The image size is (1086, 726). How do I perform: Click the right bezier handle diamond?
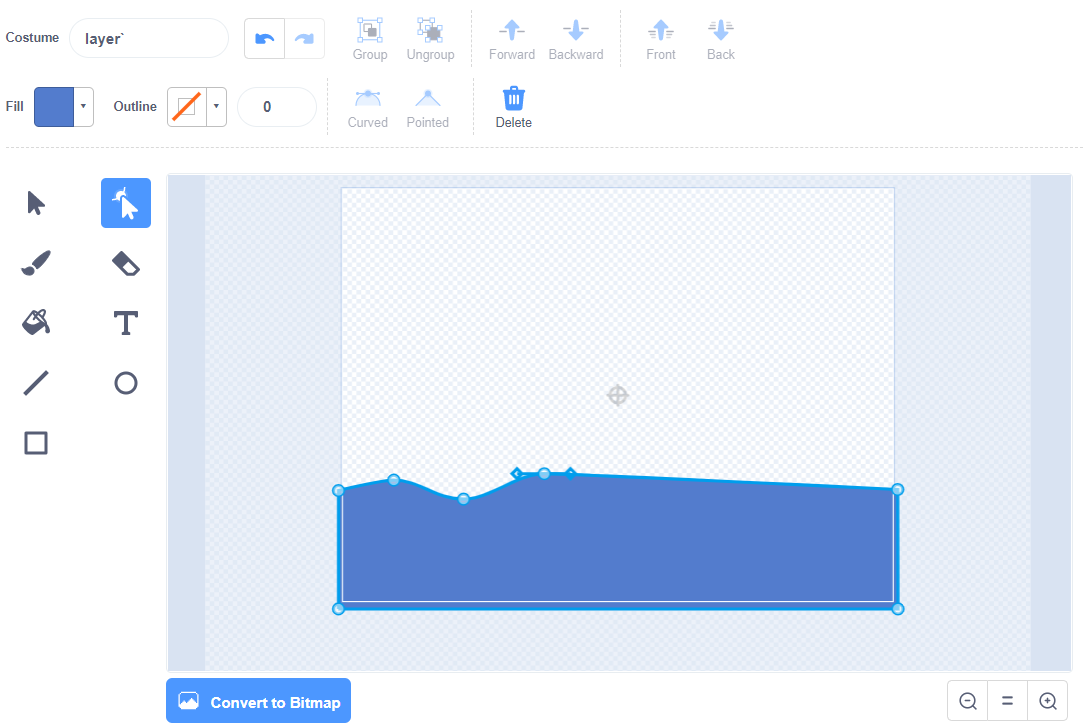571,474
